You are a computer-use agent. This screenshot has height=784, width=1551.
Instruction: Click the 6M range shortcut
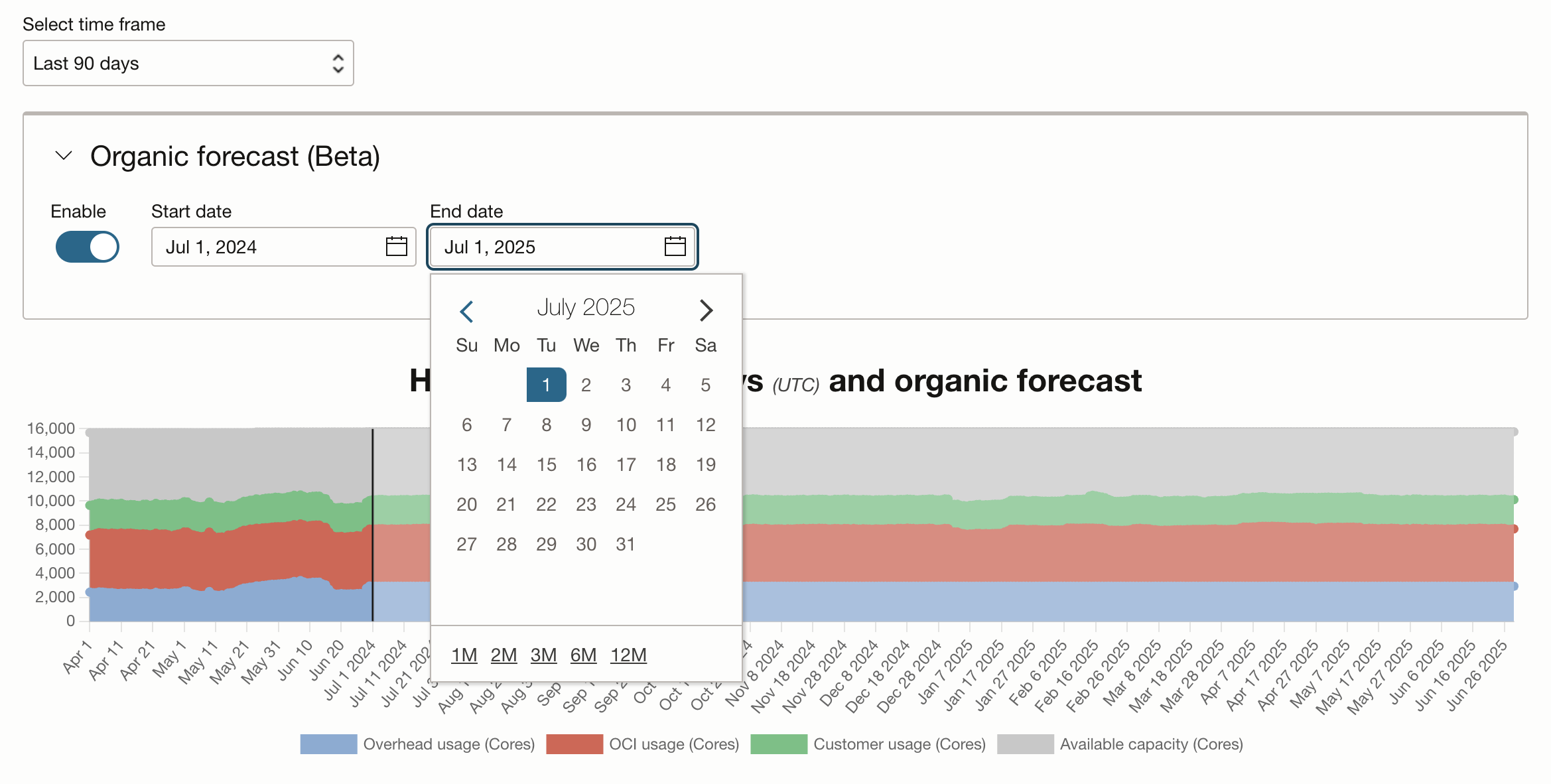pyautogui.click(x=583, y=655)
